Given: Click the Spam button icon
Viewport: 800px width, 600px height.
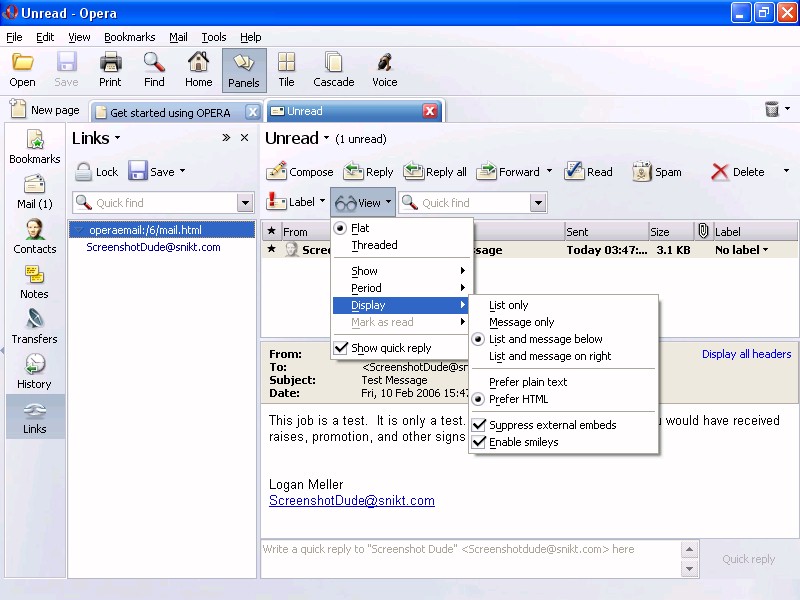Looking at the screenshot, I should point(643,172).
